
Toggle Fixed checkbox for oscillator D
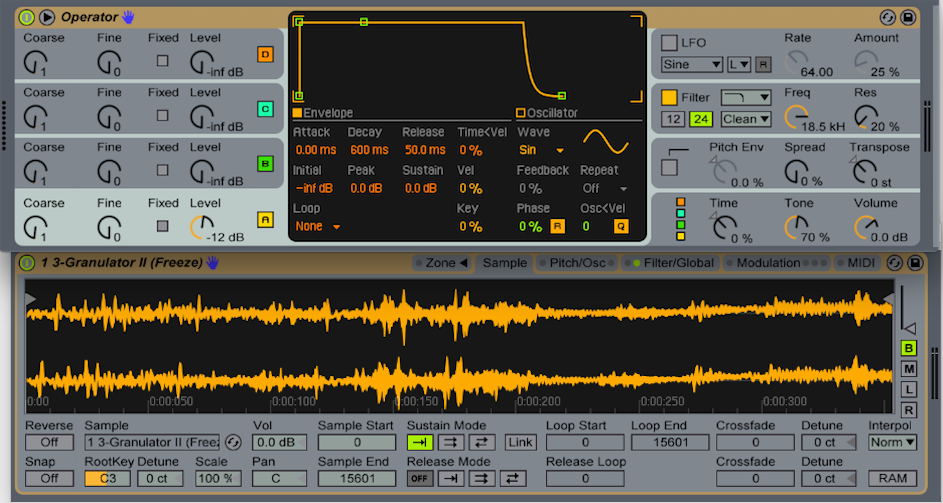tap(162, 61)
